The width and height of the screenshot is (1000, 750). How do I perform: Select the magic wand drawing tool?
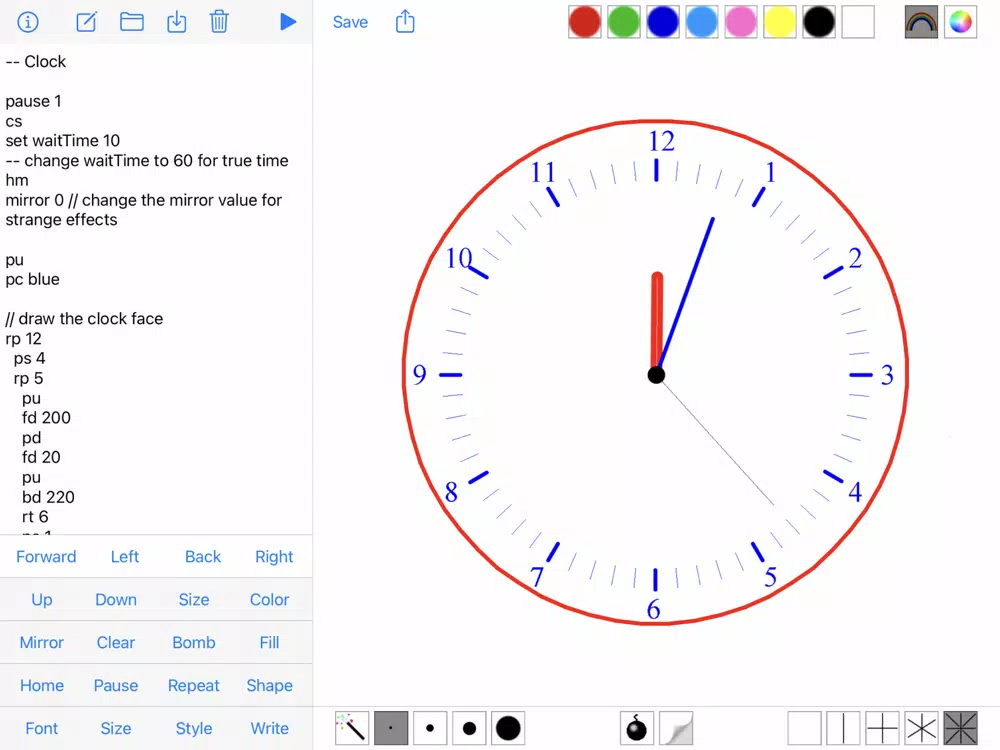coord(351,728)
